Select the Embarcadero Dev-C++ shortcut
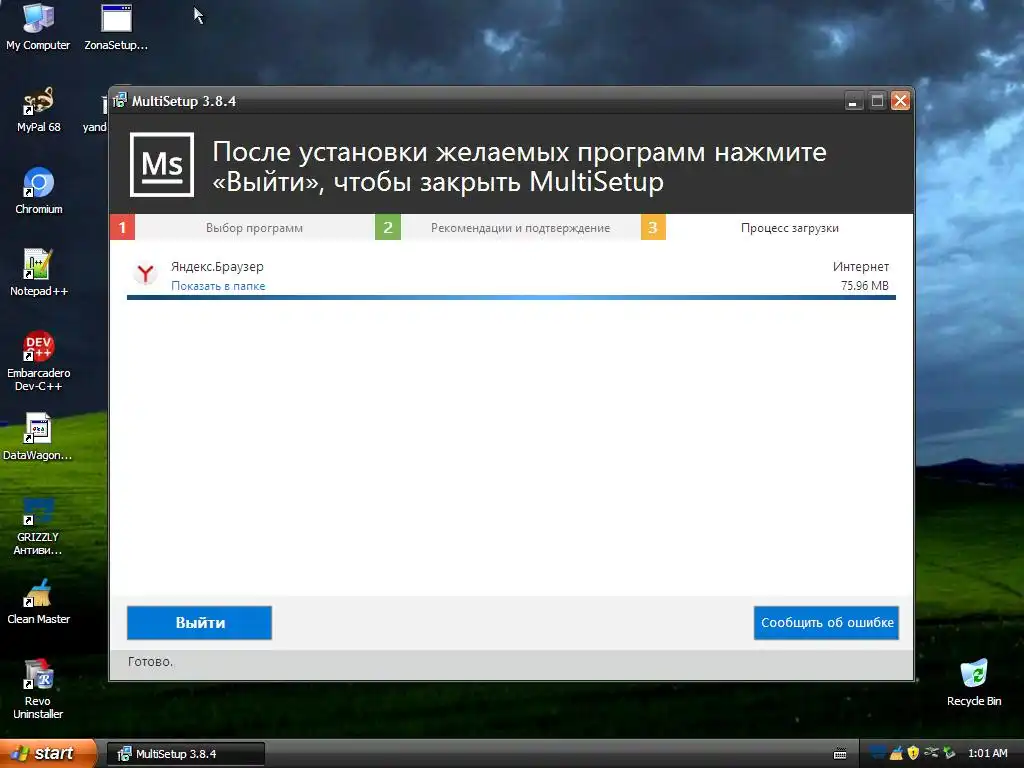The height and width of the screenshot is (768, 1024). pyautogui.click(x=38, y=361)
